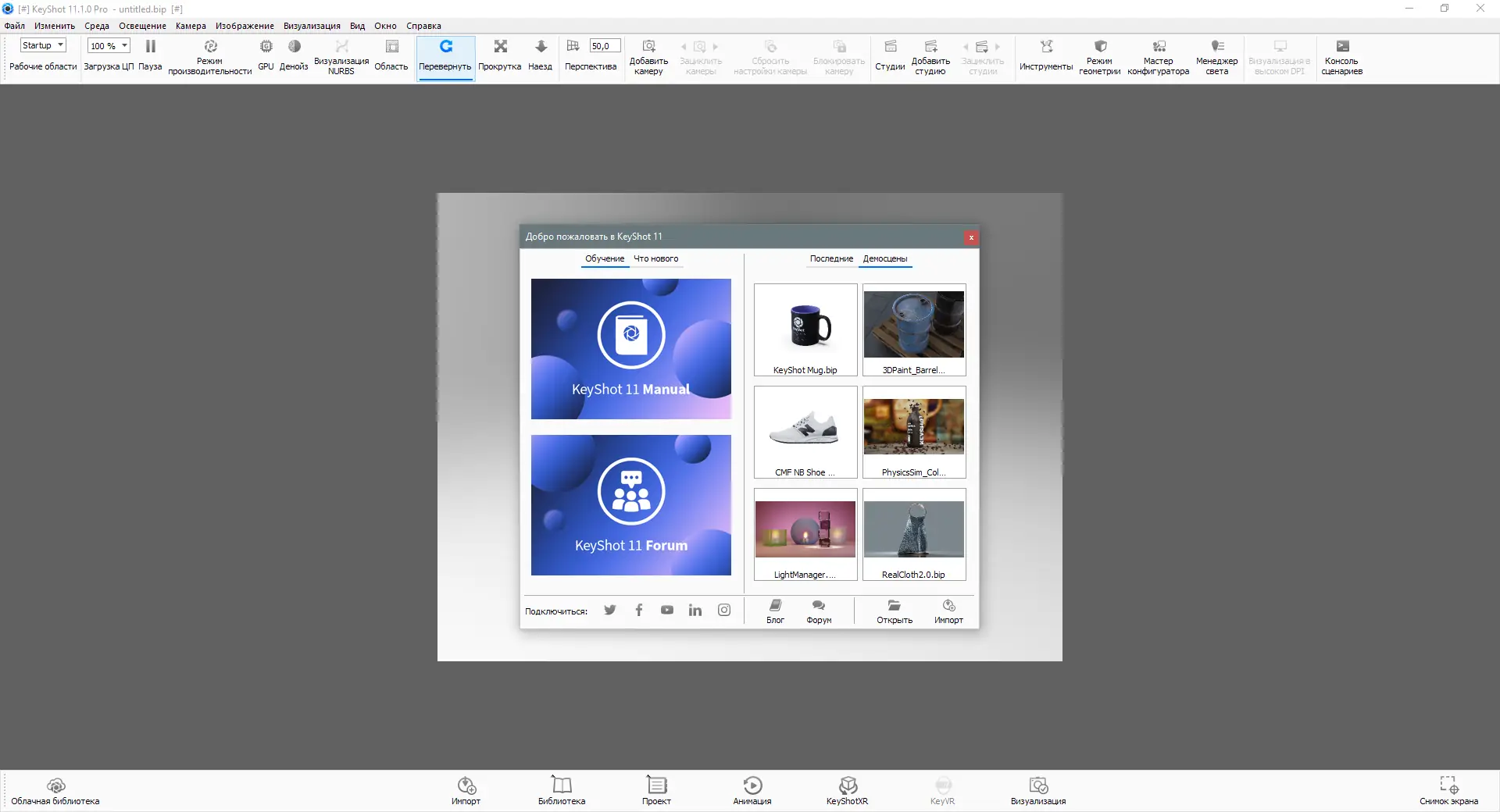Open the Камера menu

[191, 26]
